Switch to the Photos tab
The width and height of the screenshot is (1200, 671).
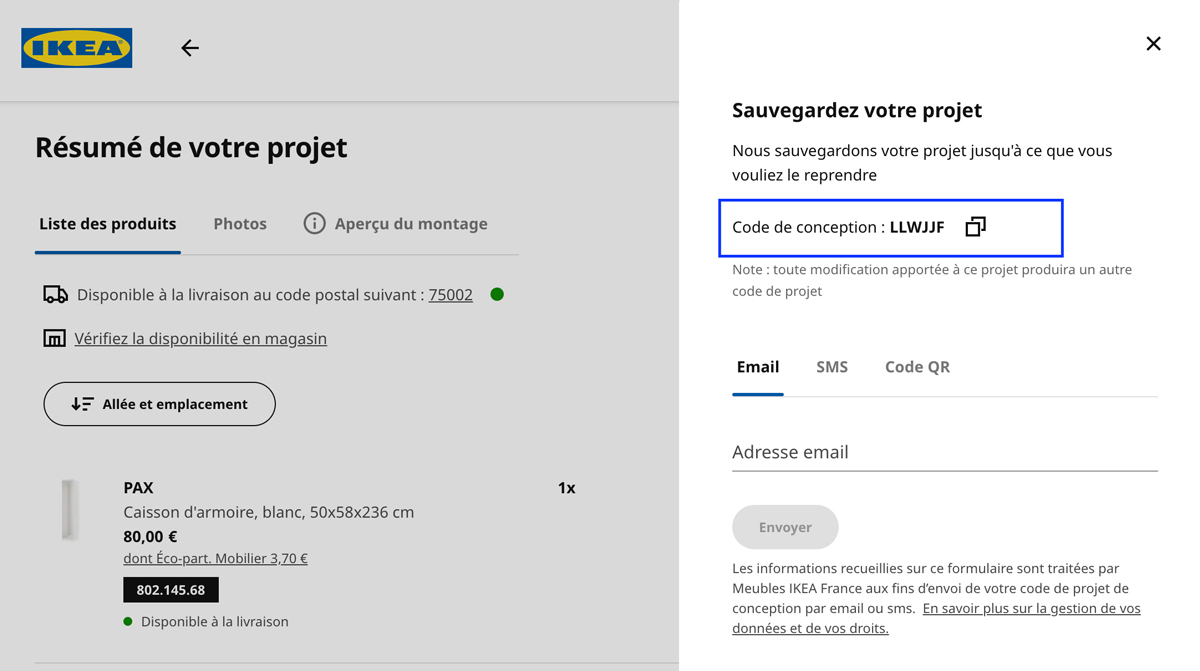240,224
